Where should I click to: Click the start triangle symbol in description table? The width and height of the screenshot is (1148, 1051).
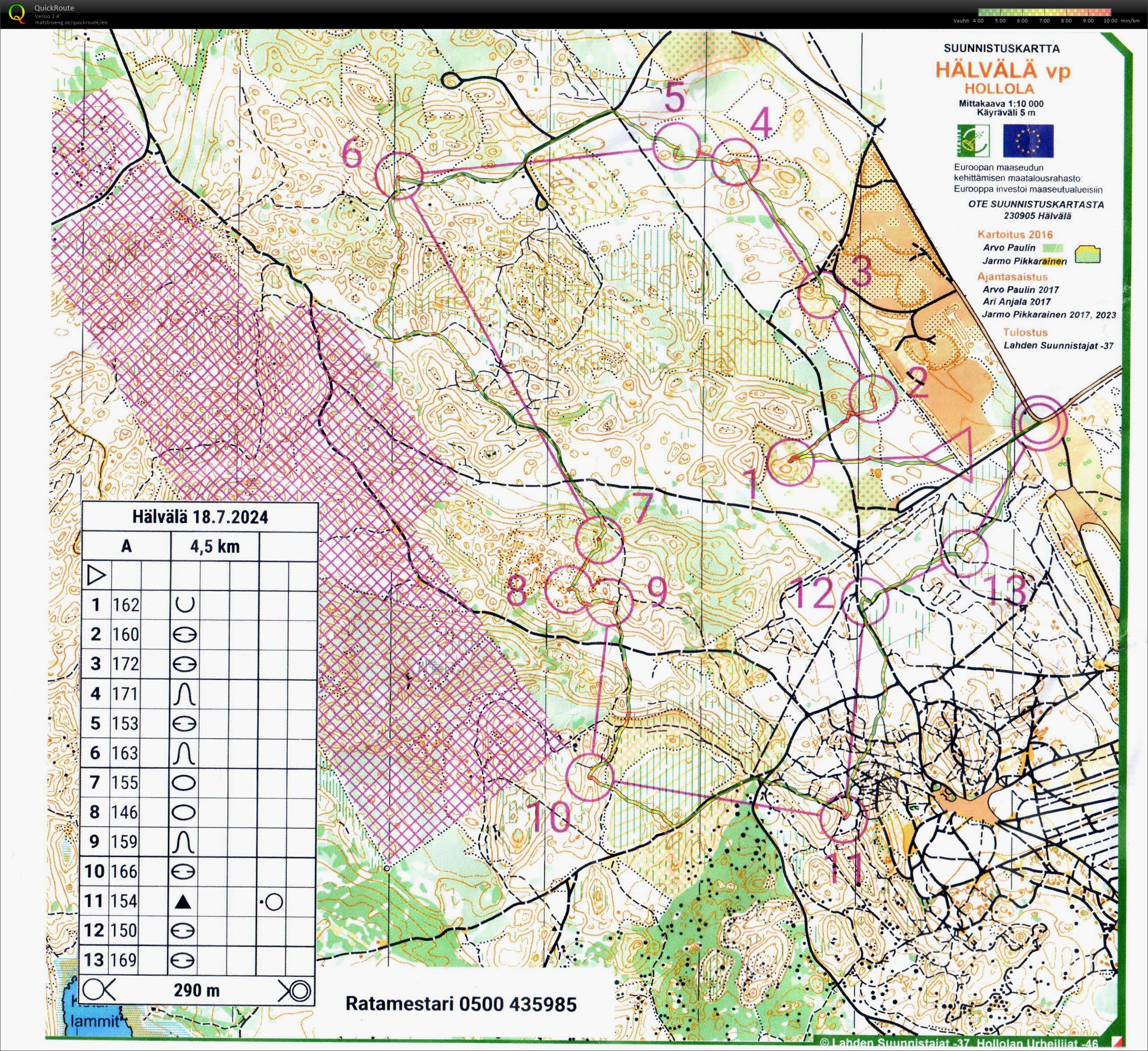pos(97,576)
